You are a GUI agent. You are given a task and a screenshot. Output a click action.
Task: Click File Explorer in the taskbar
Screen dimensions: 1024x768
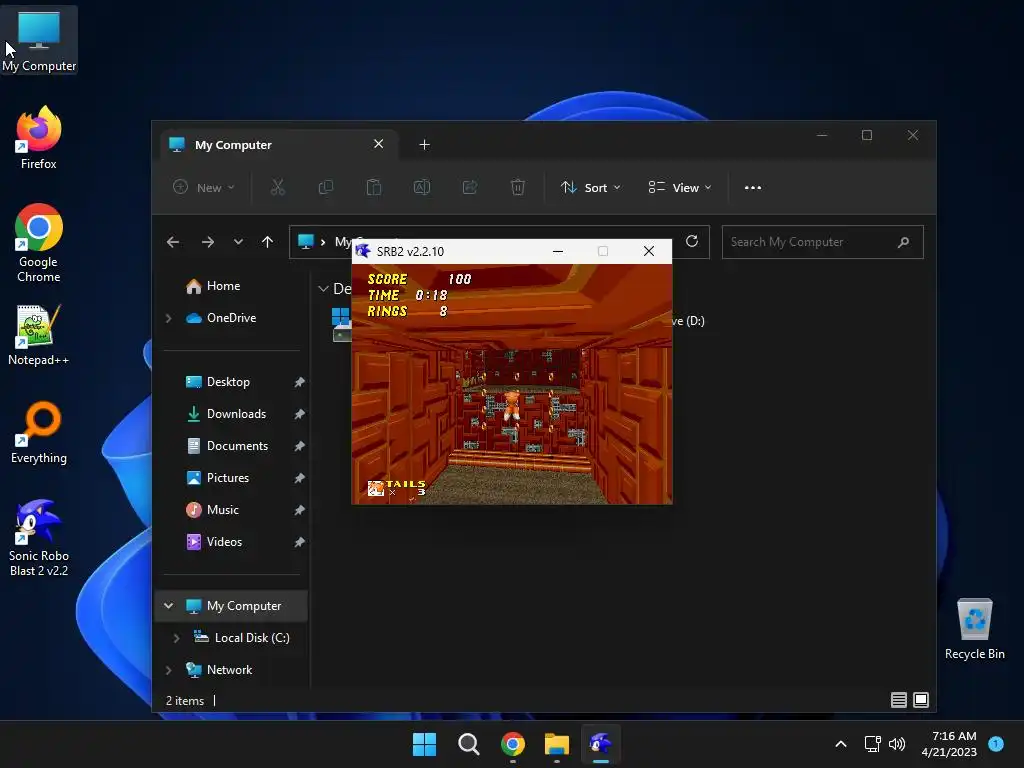(557, 744)
